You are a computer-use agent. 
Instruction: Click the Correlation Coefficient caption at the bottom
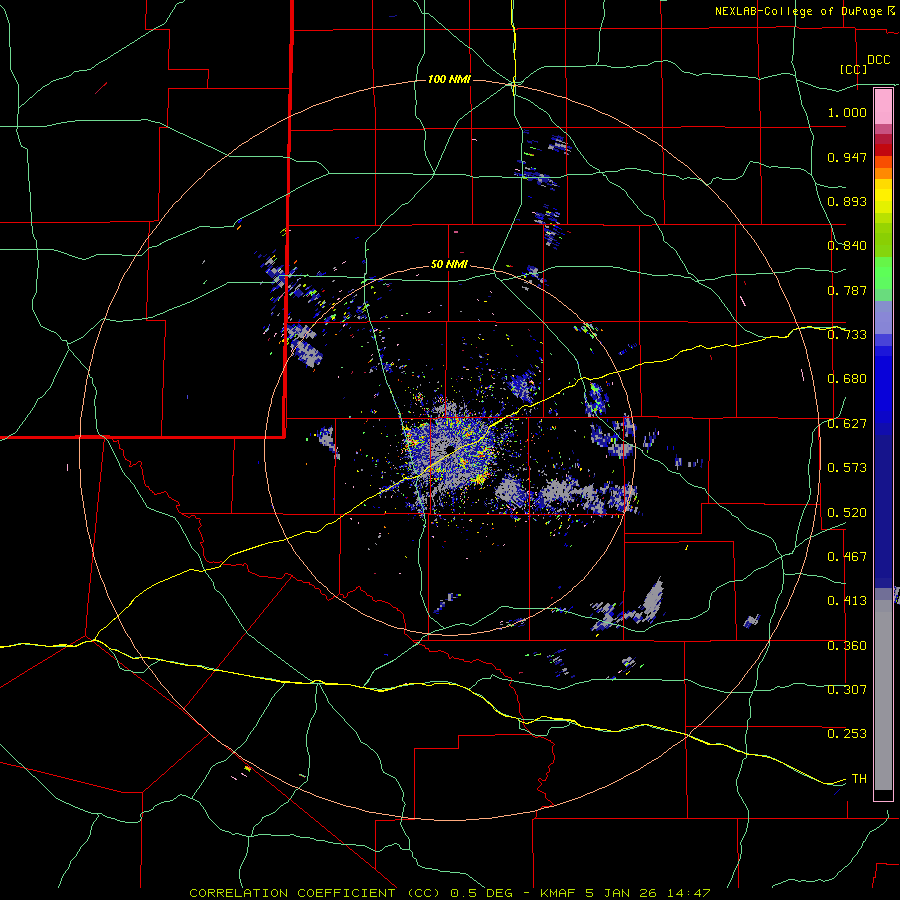click(449, 893)
